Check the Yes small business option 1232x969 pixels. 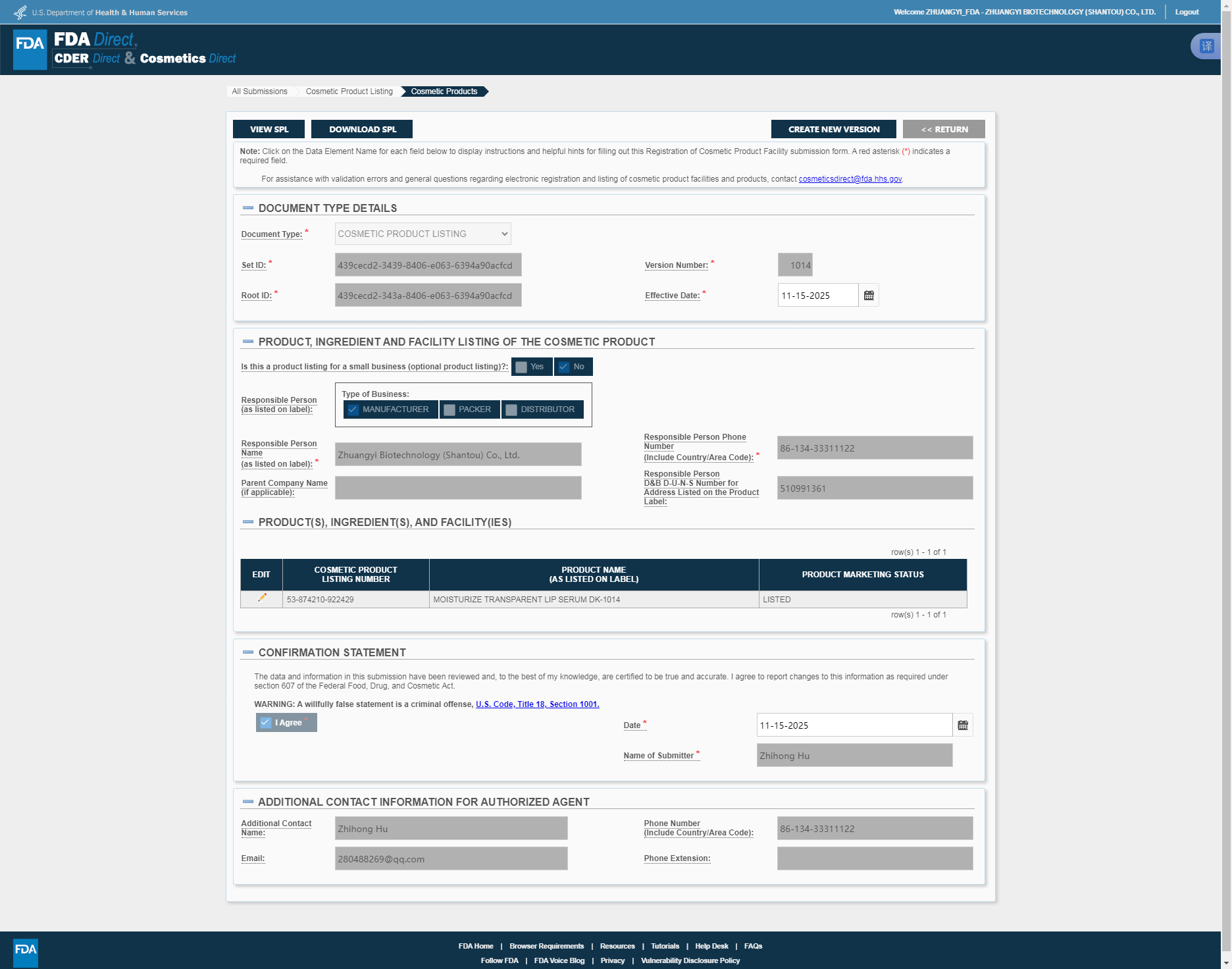pyautogui.click(x=521, y=367)
